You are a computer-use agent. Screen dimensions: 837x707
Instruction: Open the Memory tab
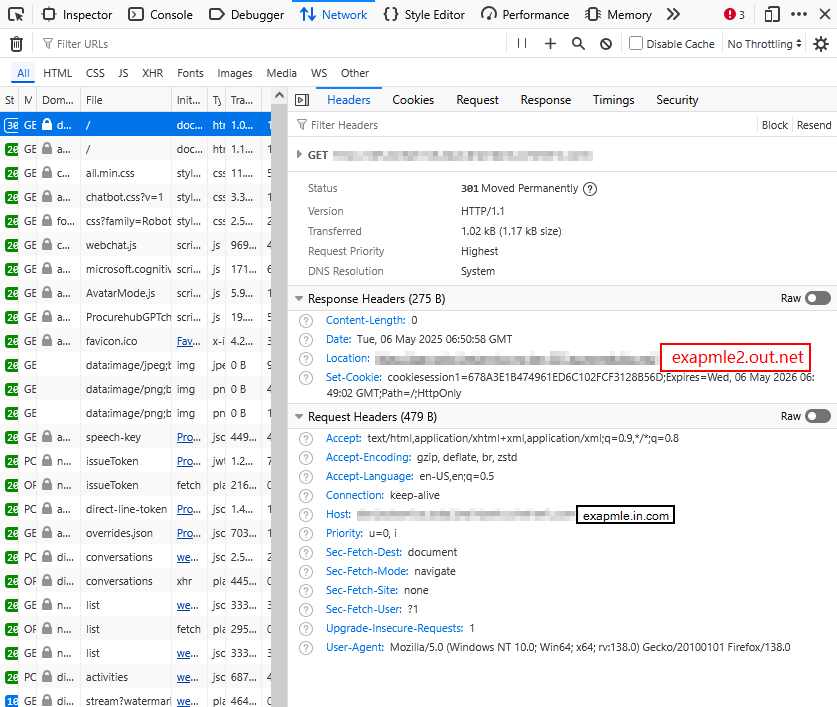[619, 14]
